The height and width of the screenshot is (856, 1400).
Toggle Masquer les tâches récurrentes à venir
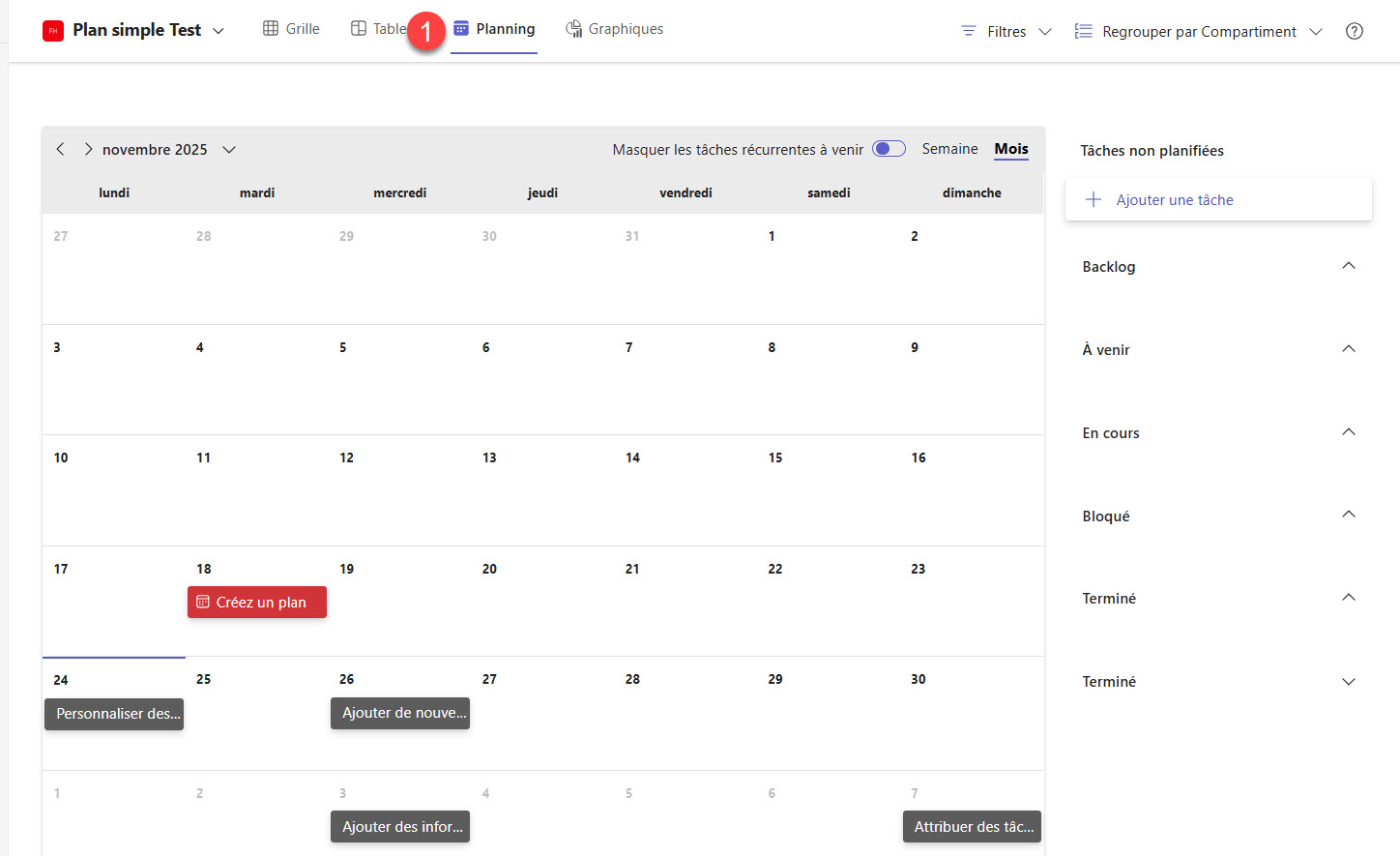pyautogui.click(x=889, y=149)
